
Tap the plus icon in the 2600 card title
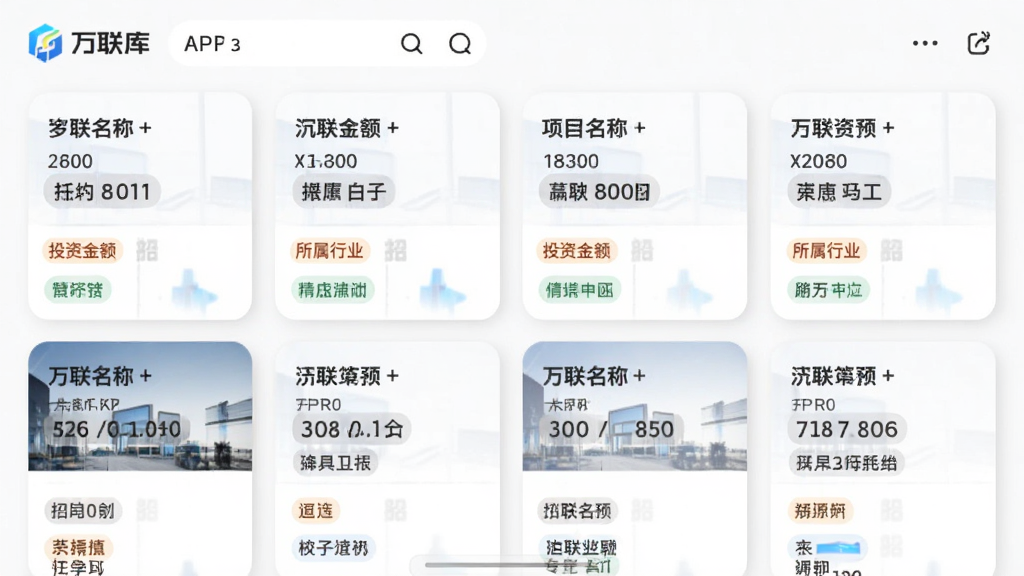[146, 127]
